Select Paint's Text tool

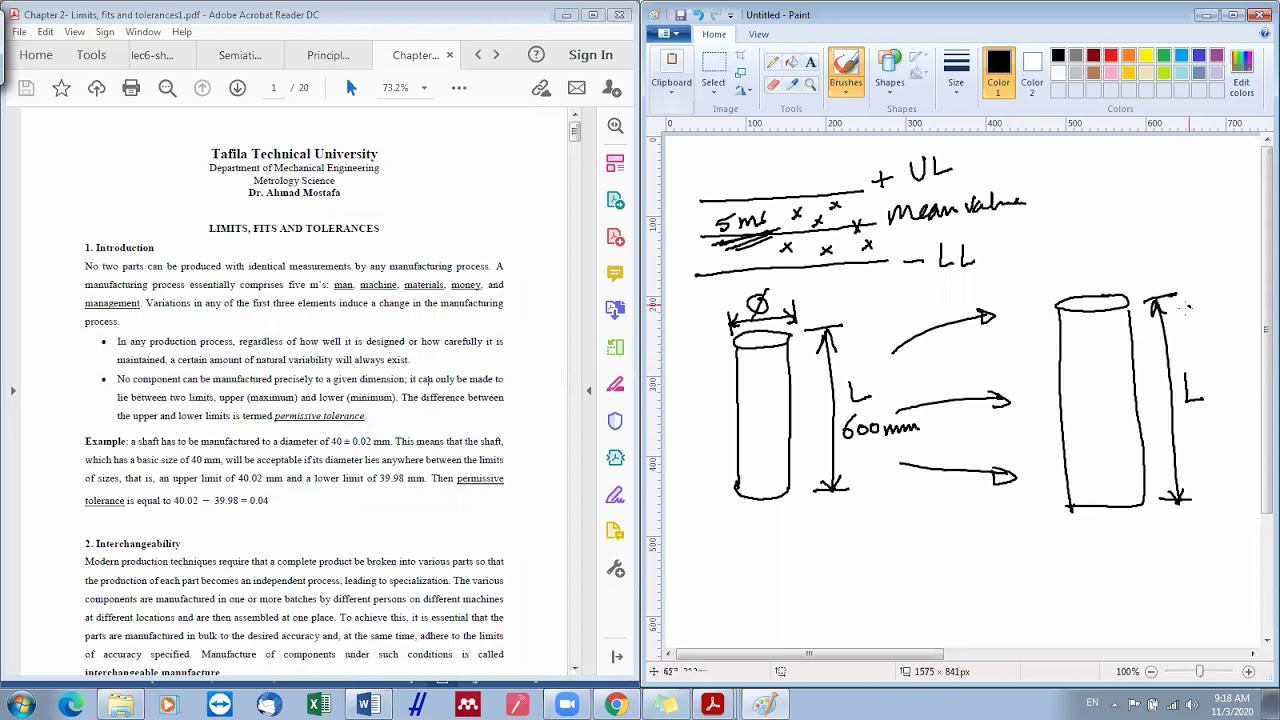(811, 62)
